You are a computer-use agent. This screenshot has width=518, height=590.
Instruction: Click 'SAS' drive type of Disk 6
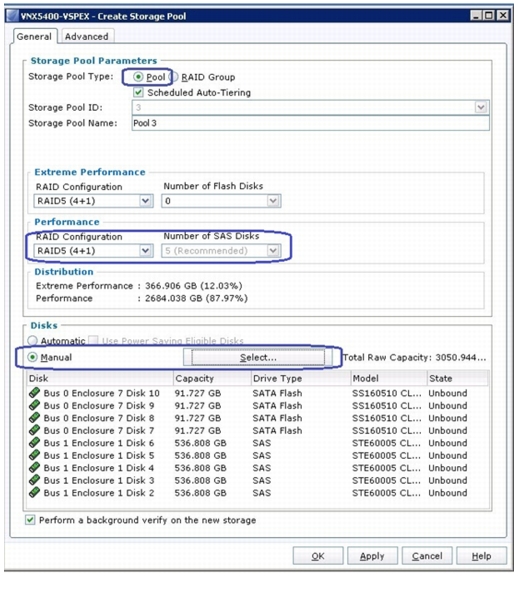[x=262, y=442]
